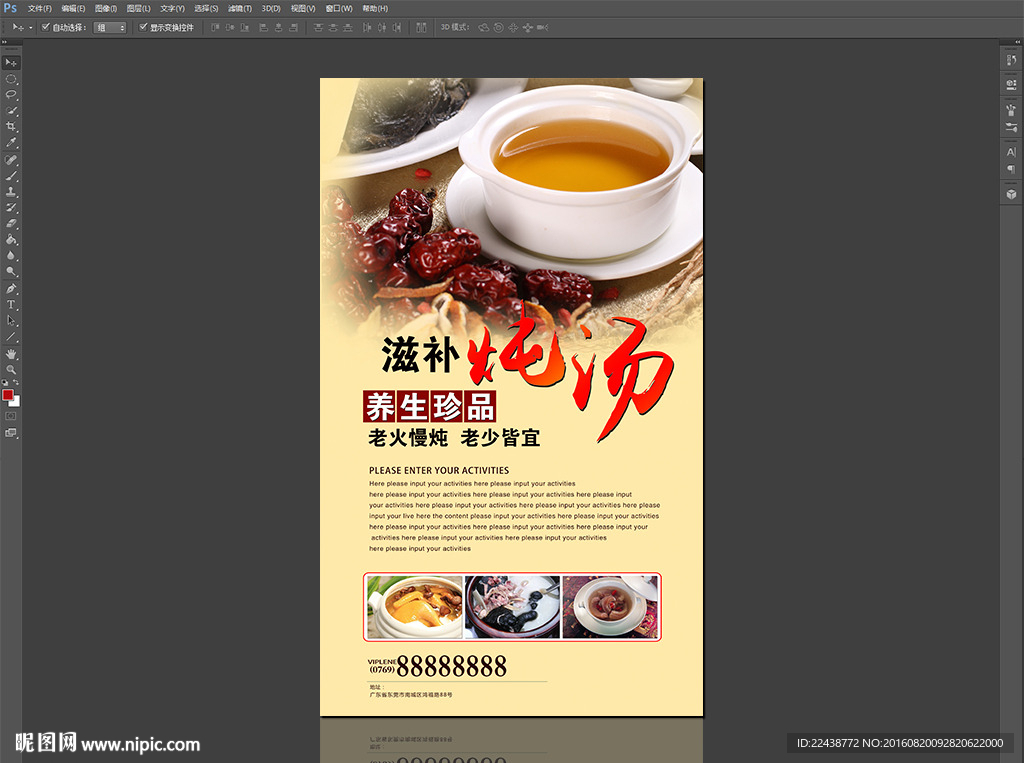Click the white background color swatch
Image resolution: width=1024 pixels, height=763 pixels.
coord(16,402)
